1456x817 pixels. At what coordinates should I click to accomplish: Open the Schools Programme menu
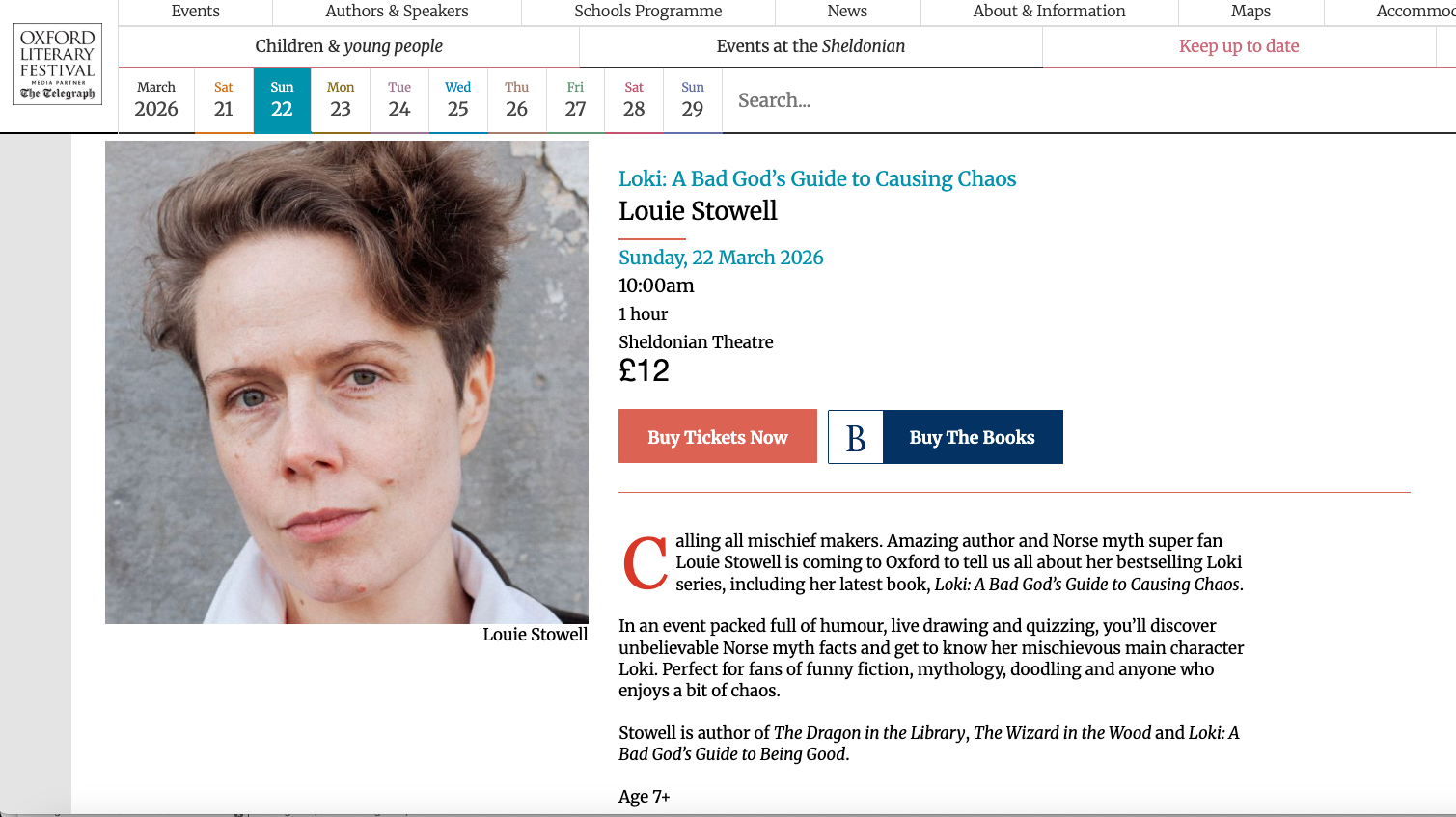point(648,12)
